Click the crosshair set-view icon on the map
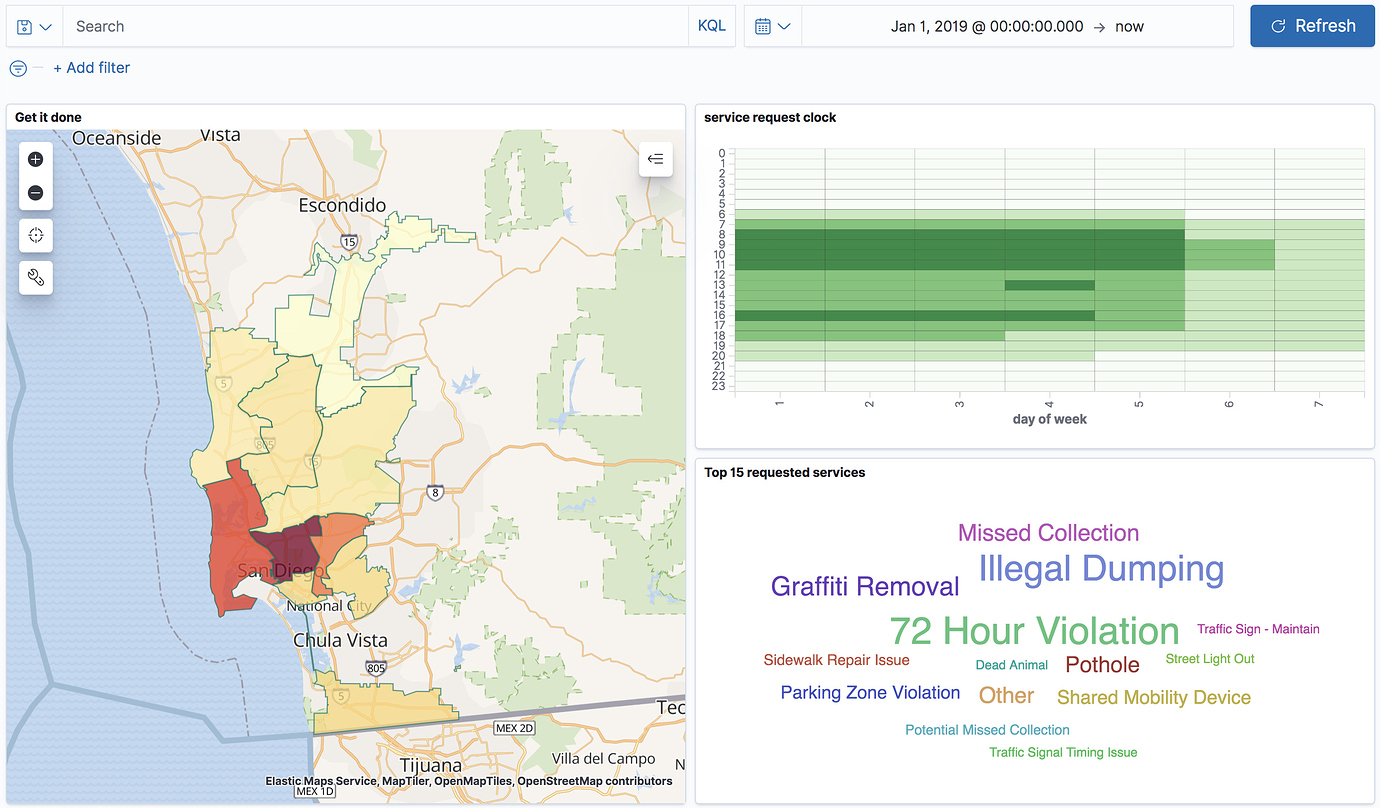Viewport: 1380px width, 808px height. point(35,235)
